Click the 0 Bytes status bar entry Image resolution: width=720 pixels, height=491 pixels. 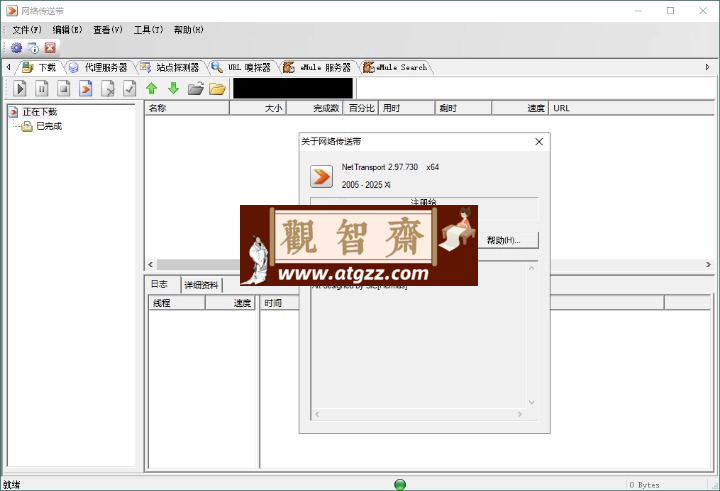[644, 485]
